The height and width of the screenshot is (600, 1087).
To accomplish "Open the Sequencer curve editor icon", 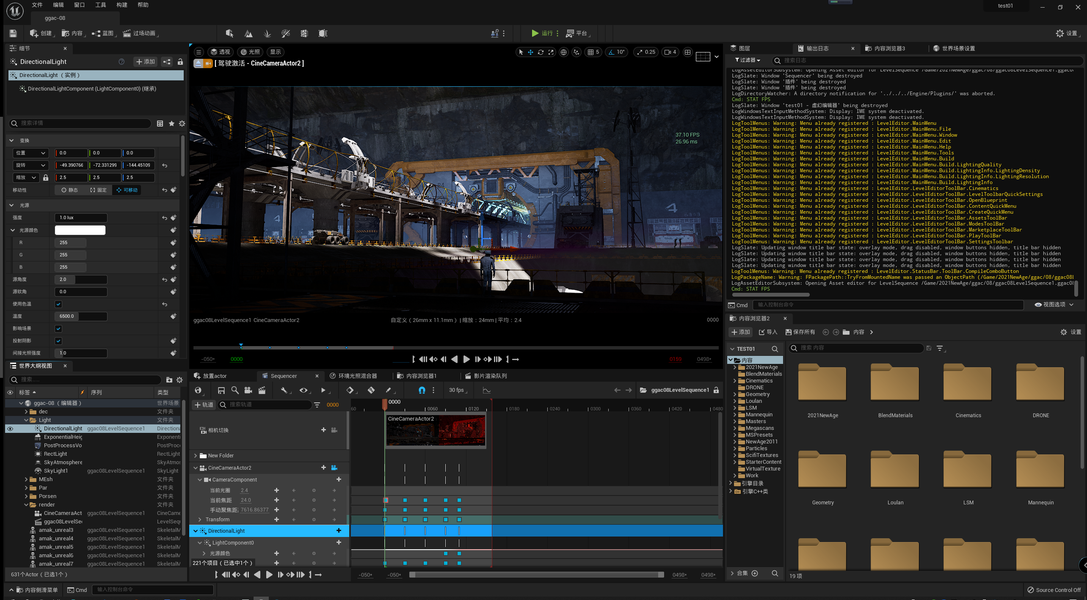I will [487, 390].
